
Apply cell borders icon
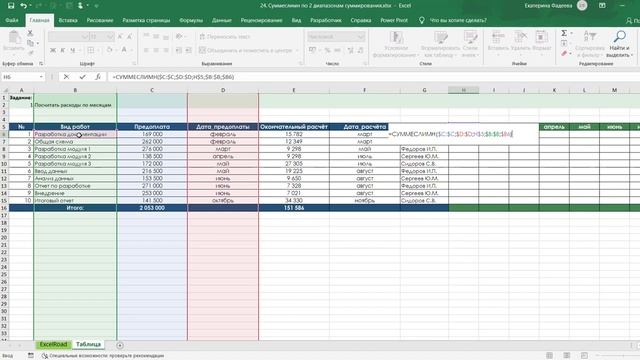click(x=91, y=50)
